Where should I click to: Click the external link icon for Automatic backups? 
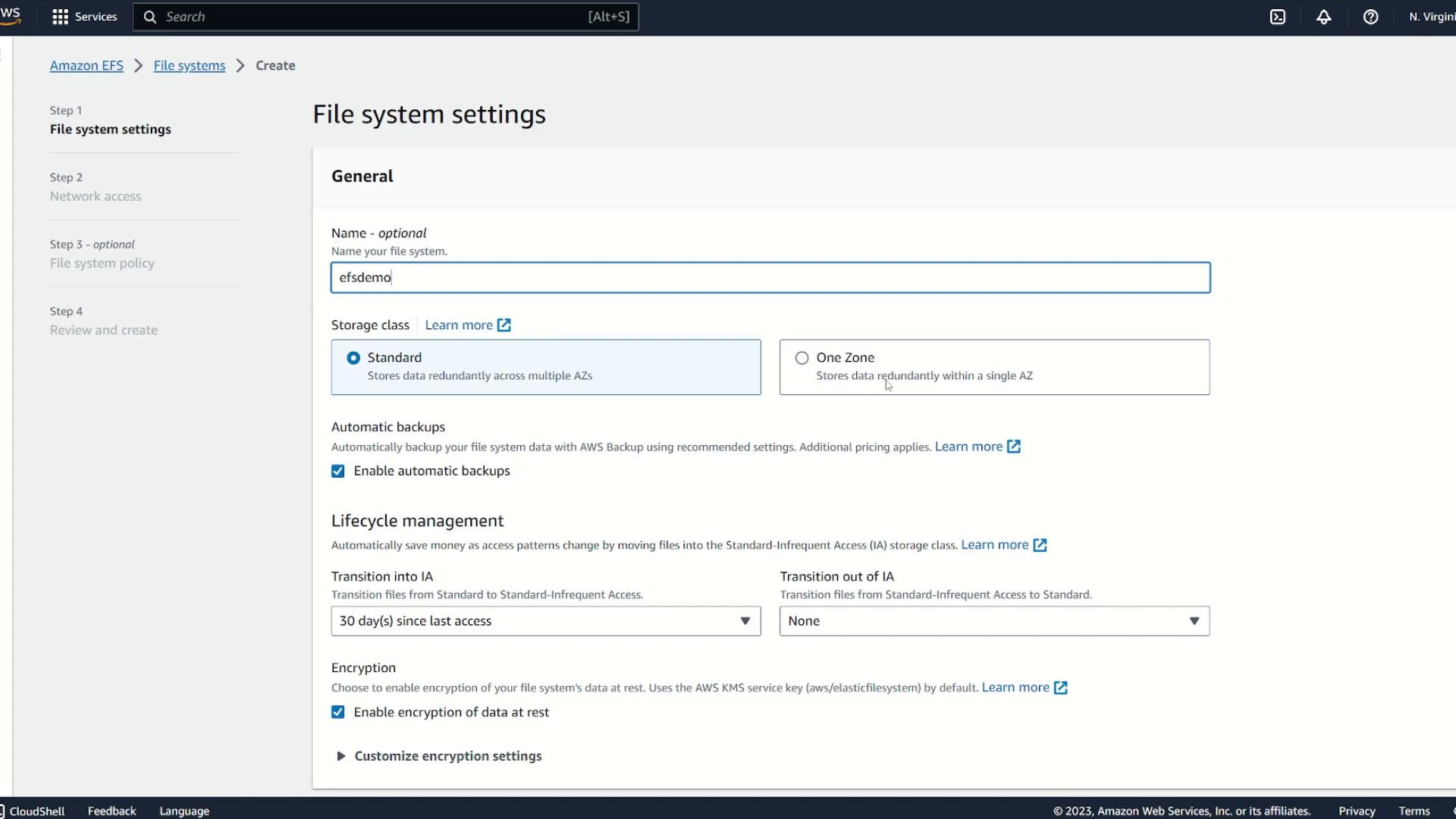pos(1014,447)
